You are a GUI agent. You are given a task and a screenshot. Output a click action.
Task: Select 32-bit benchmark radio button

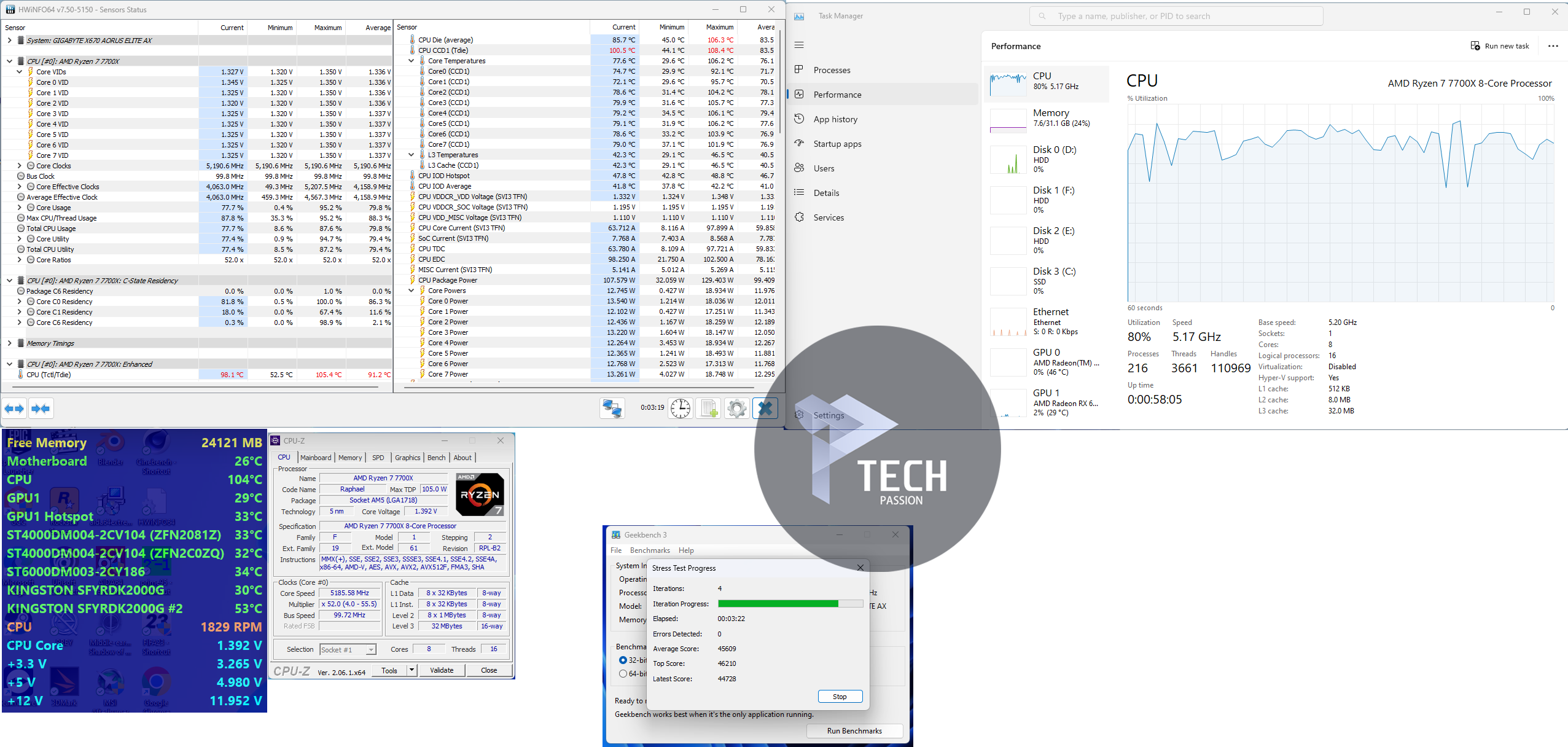[x=623, y=660]
